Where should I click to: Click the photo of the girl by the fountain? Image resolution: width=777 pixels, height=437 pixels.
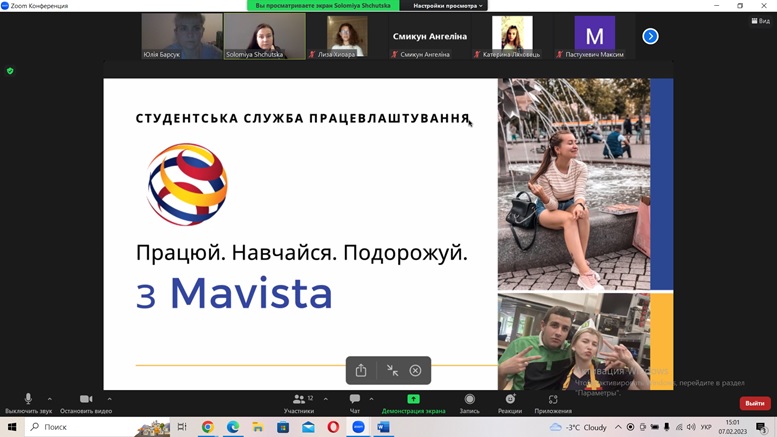pos(574,184)
